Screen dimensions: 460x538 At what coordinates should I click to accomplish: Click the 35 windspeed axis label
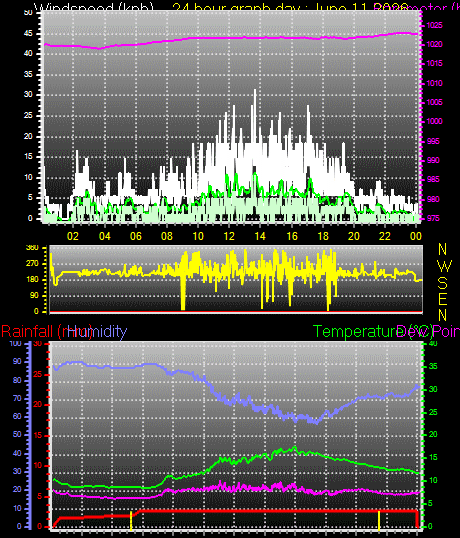pos(28,74)
